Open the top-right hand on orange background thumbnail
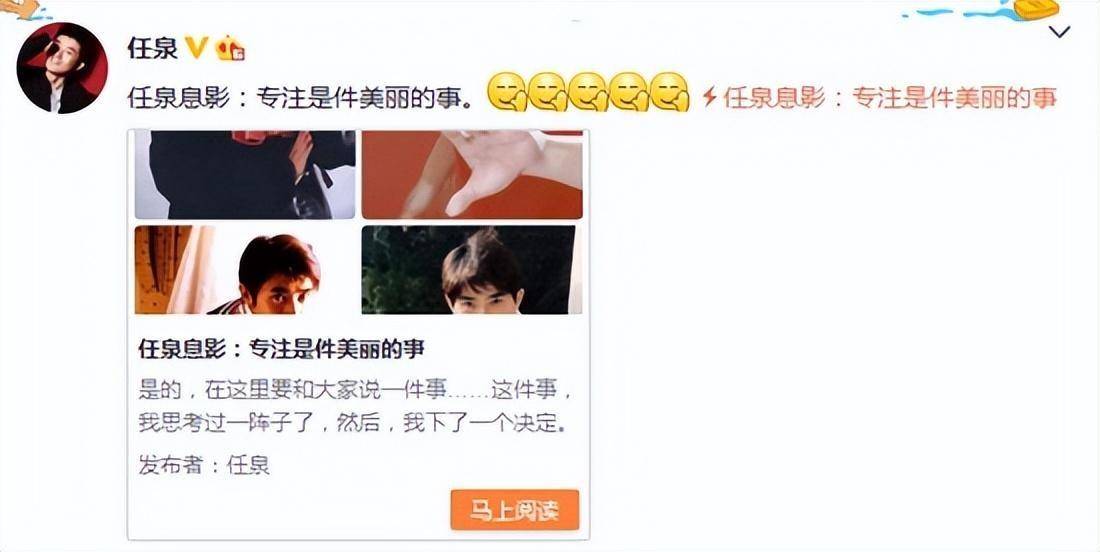 [472, 175]
